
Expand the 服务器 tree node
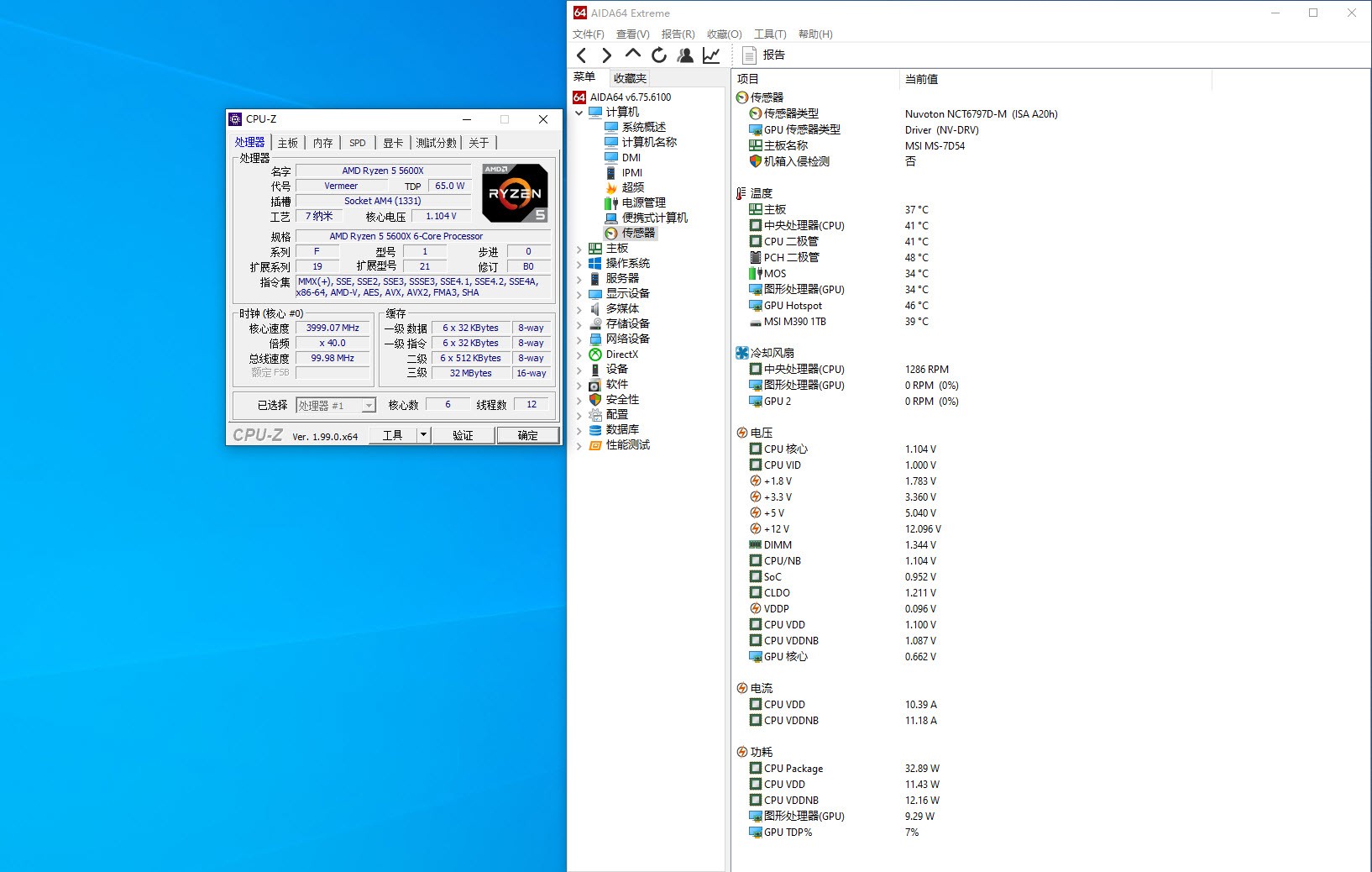tap(579, 279)
